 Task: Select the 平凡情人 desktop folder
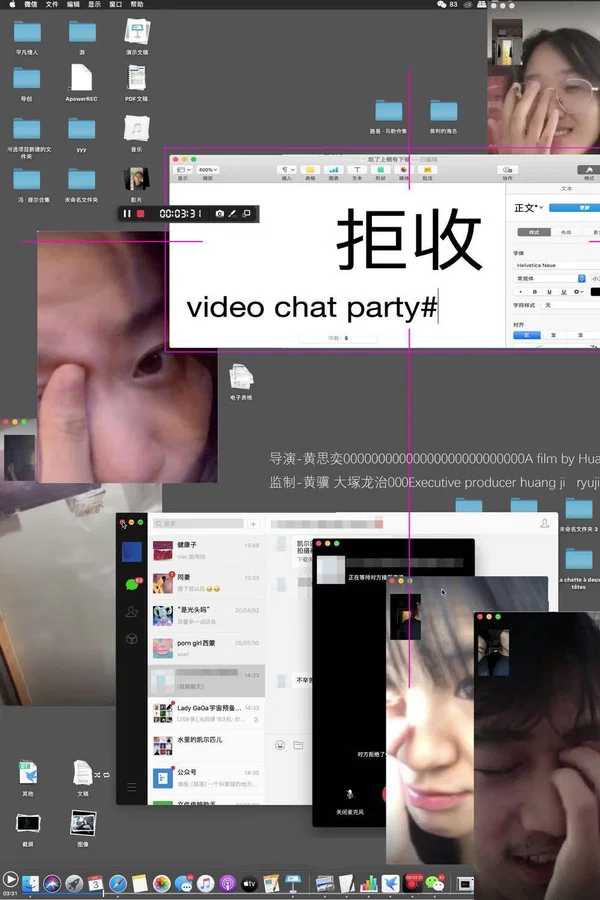[27, 37]
